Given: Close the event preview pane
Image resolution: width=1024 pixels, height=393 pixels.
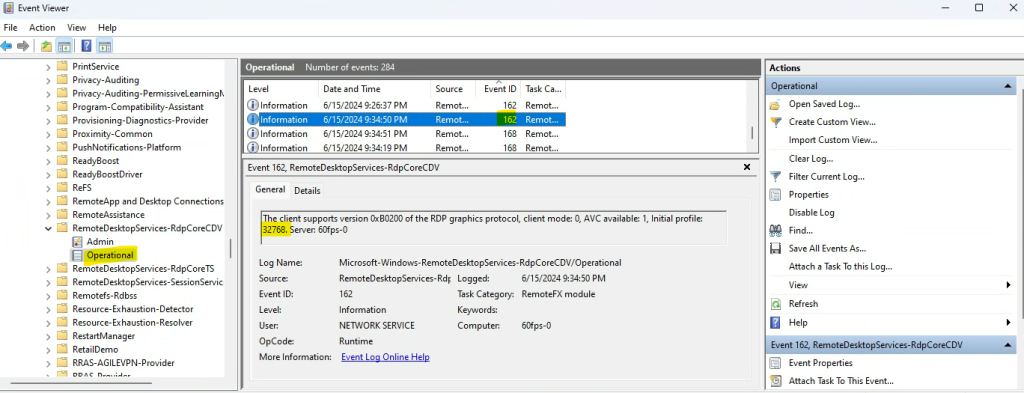Looking at the screenshot, I should click(x=747, y=167).
